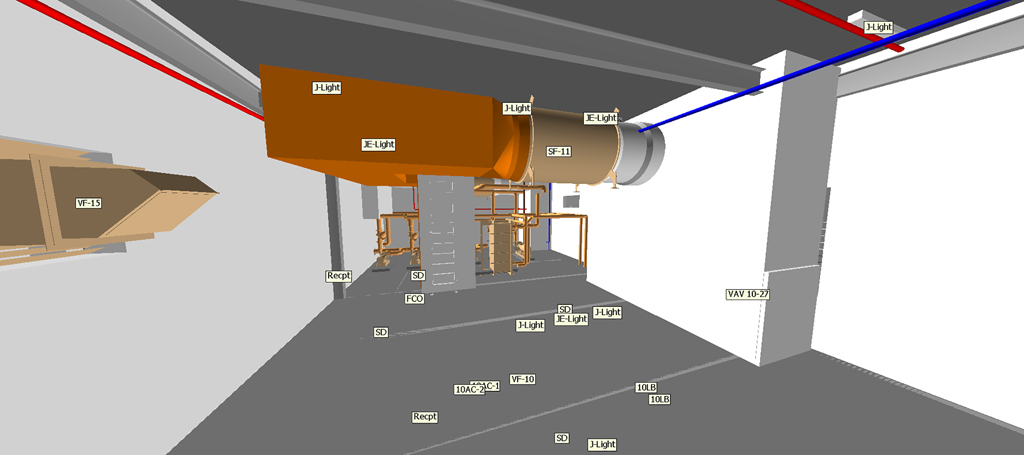Select the Recpt label below 10AC-2
The width and height of the screenshot is (1024, 455).
point(425,417)
